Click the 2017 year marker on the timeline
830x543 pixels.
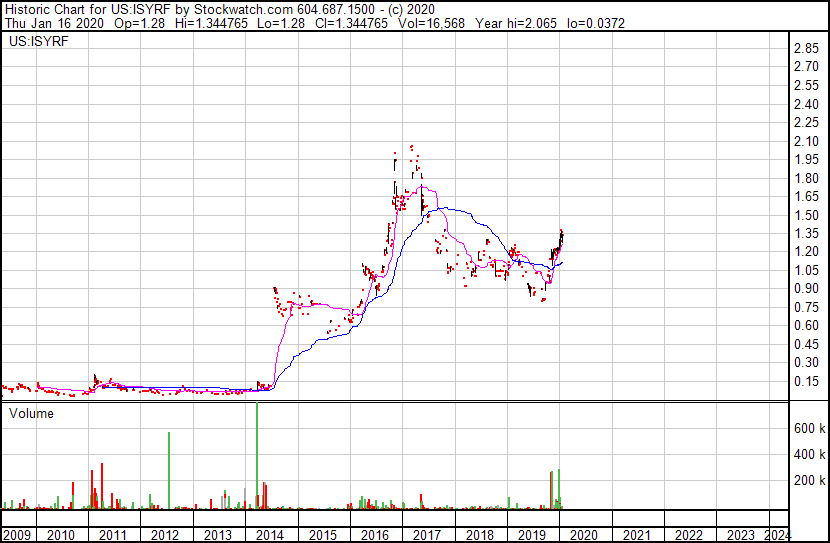(x=427, y=535)
